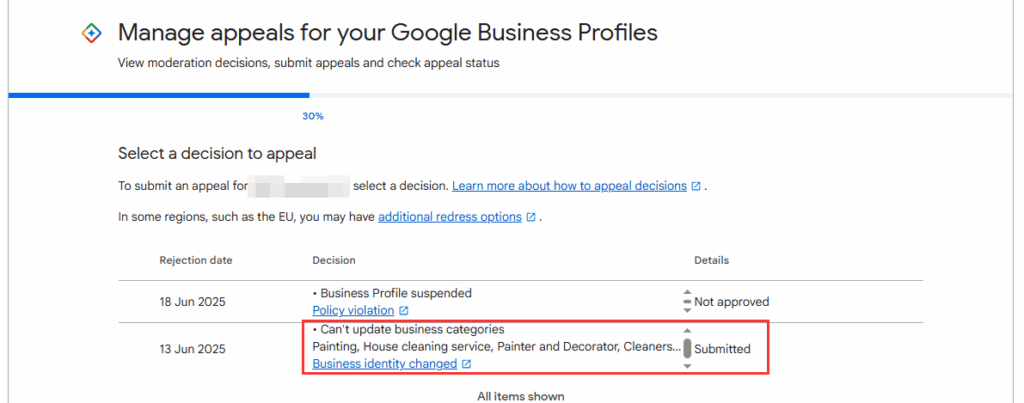Click external-link icon next to Business identity changed
The height and width of the screenshot is (403, 1024).
(467, 364)
